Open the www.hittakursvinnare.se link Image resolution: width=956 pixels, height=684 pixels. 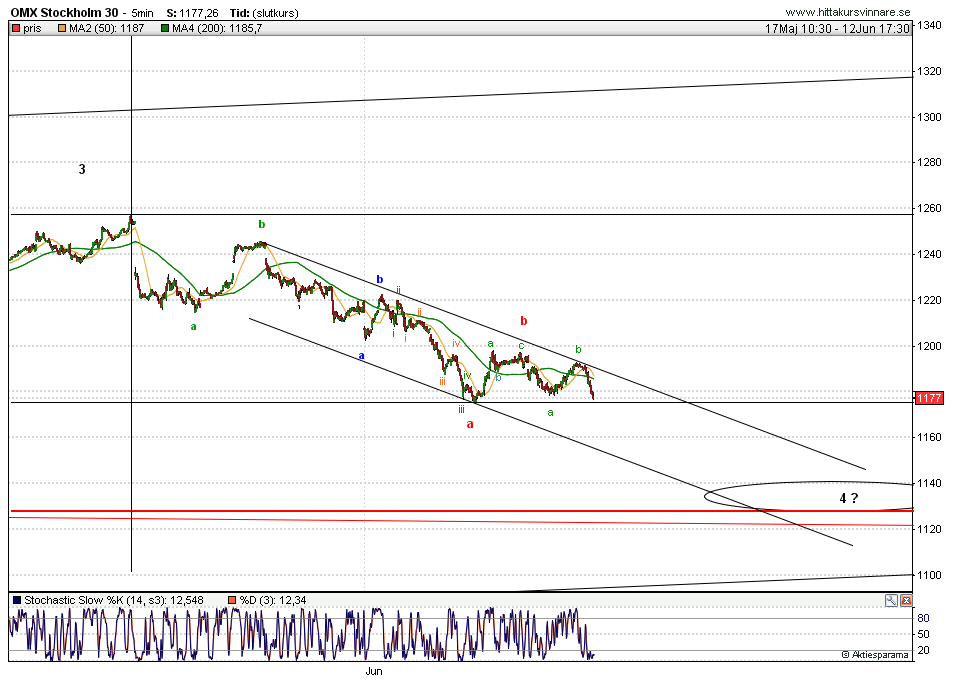click(847, 12)
